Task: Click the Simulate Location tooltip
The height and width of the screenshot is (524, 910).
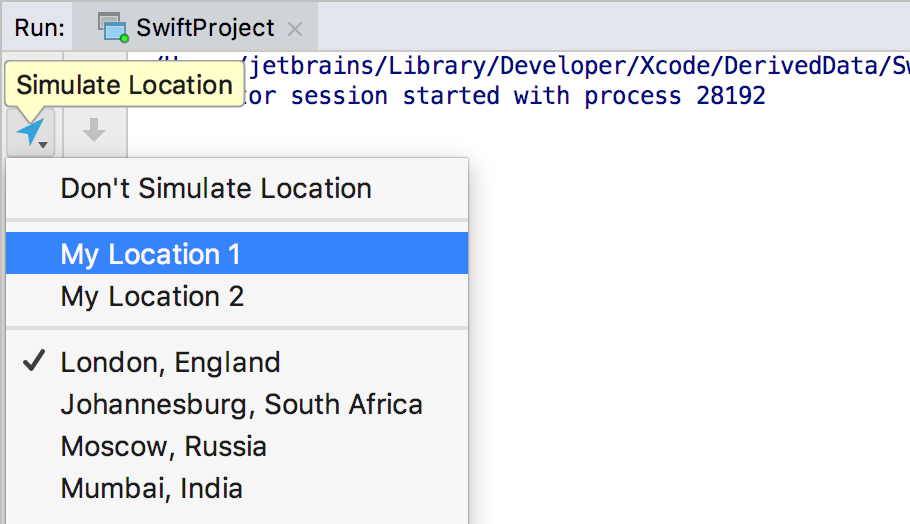Action: [124, 85]
